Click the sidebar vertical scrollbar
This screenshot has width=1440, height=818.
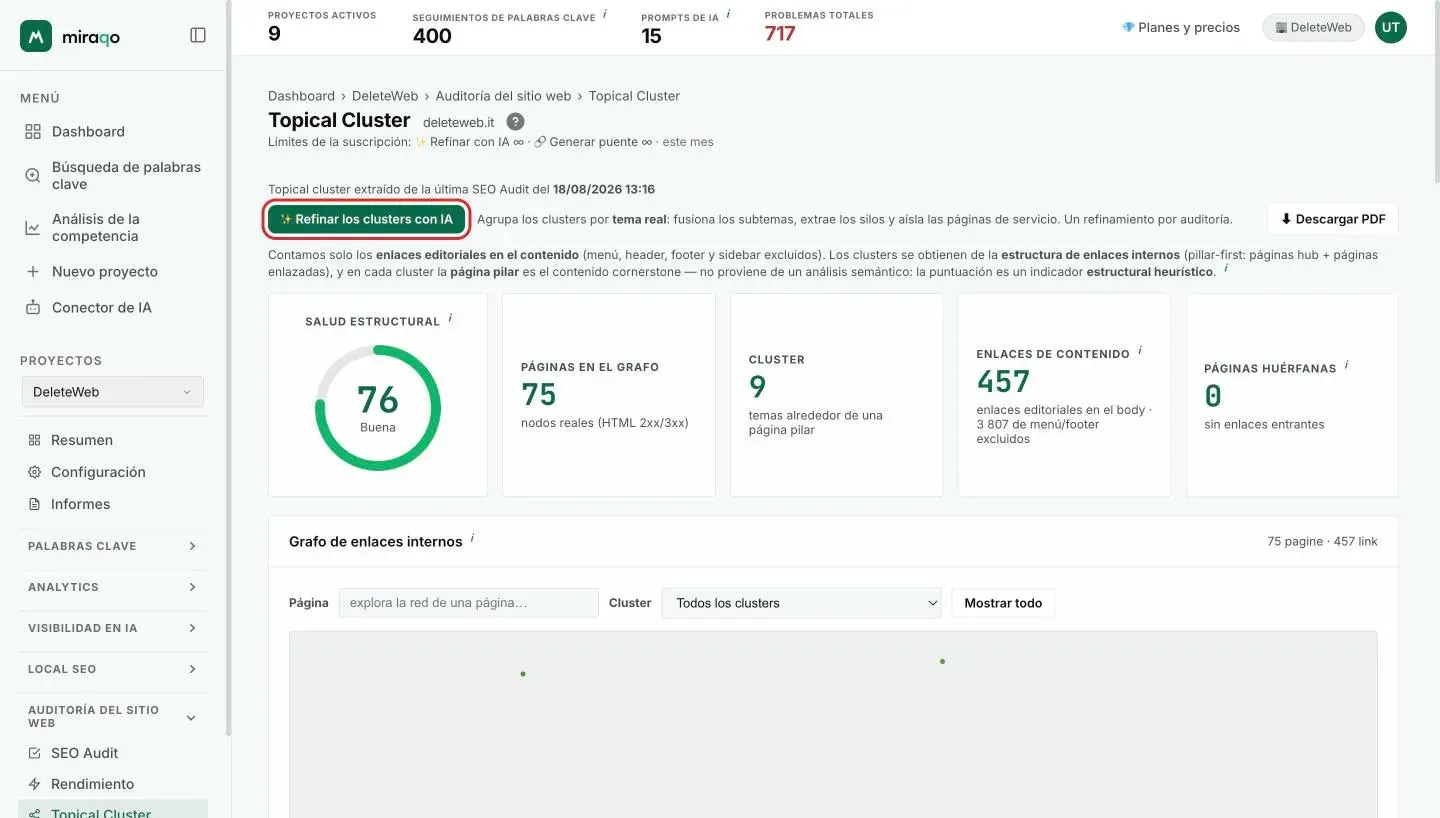229,370
